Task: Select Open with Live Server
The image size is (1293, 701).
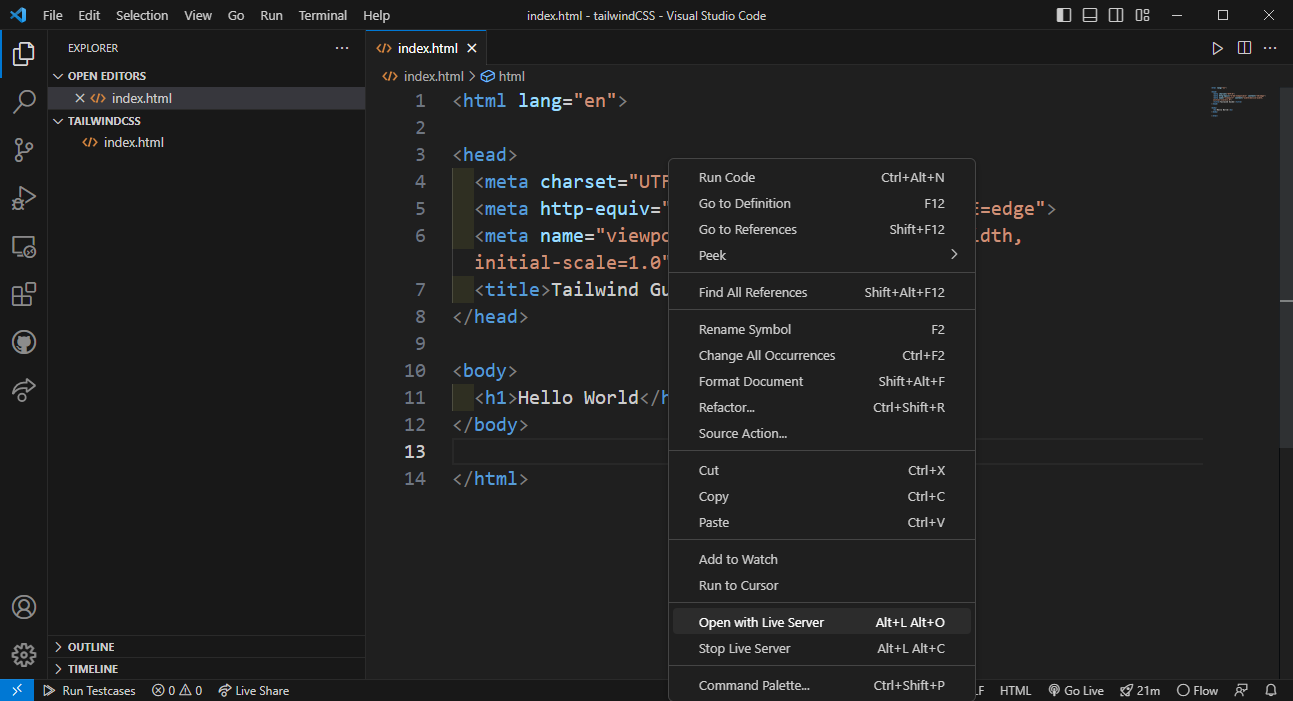Action: [761, 622]
